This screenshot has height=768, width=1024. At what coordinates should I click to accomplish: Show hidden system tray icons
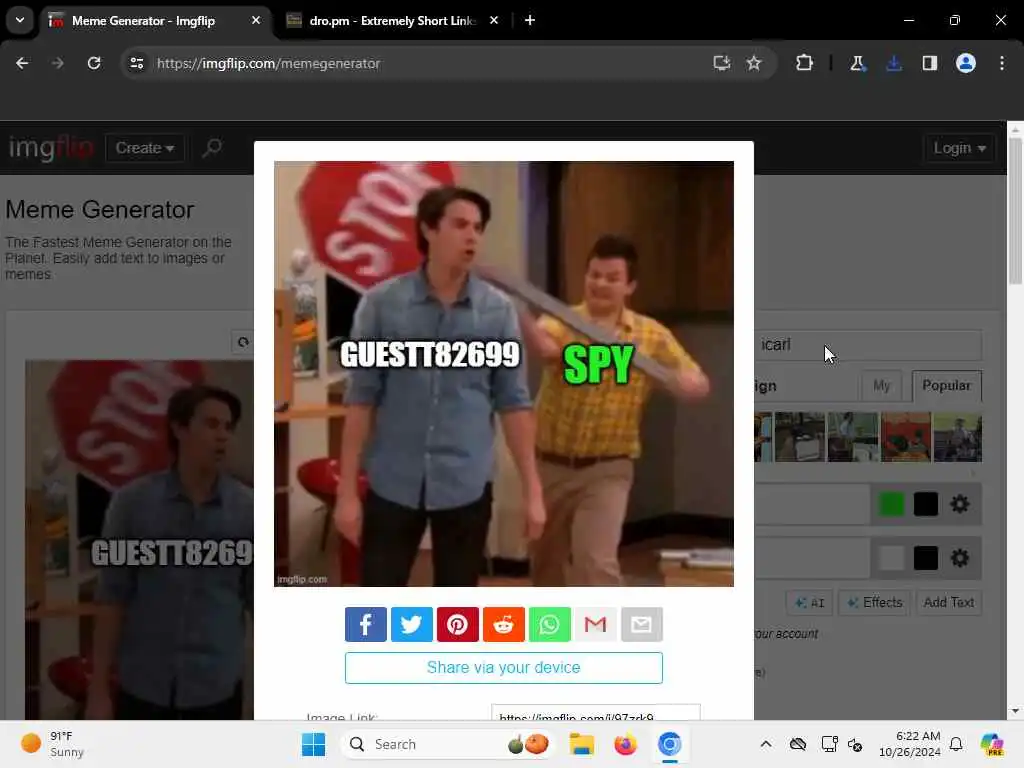pyautogui.click(x=765, y=744)
